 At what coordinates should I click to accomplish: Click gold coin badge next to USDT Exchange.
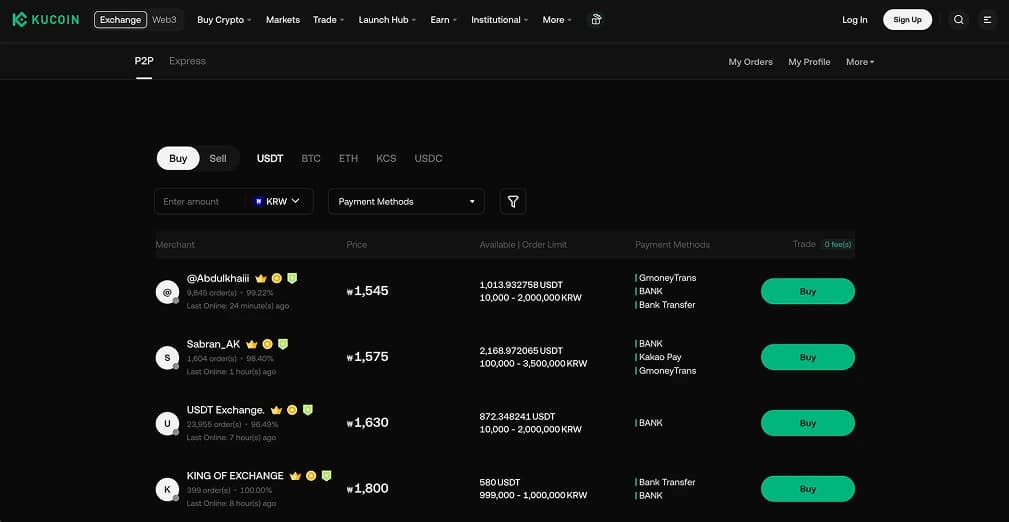[x=292, y=410]
